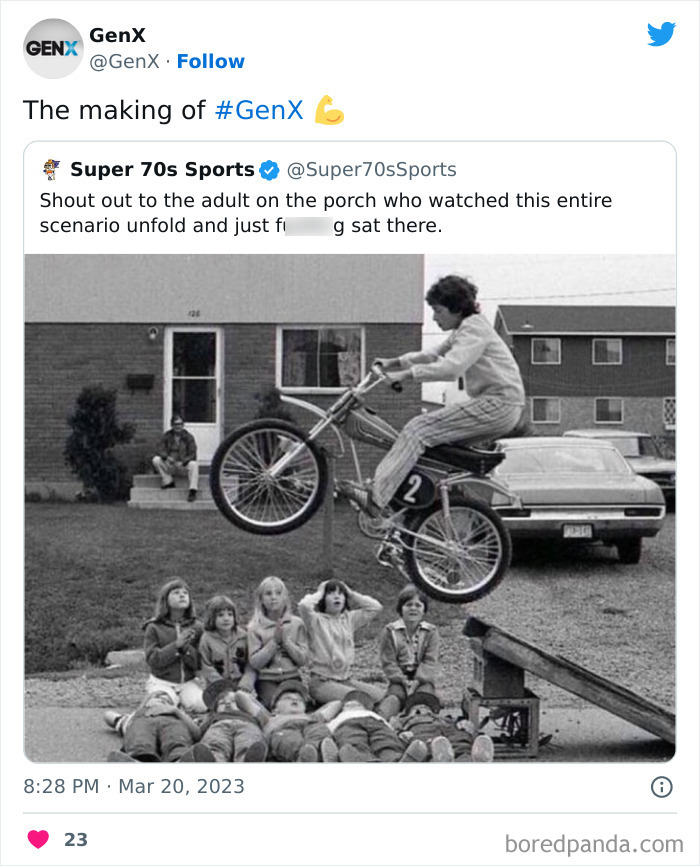This screenshot has height=866, width=700.
Task: Like the tweet with the heart icon
Action: (x=38, y=840)
